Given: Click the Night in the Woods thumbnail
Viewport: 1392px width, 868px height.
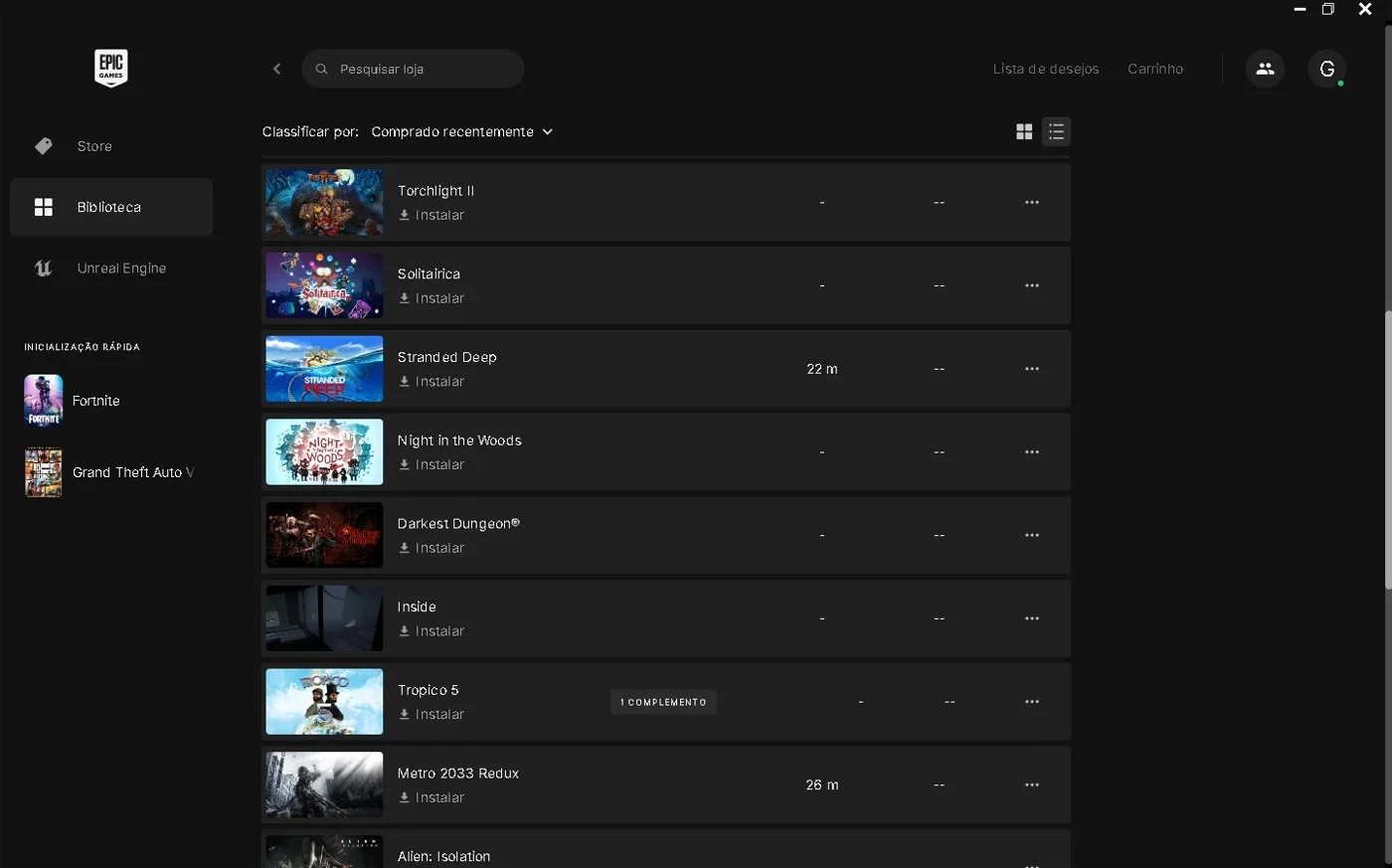Looking at the screenshot, I should point(324,451).
